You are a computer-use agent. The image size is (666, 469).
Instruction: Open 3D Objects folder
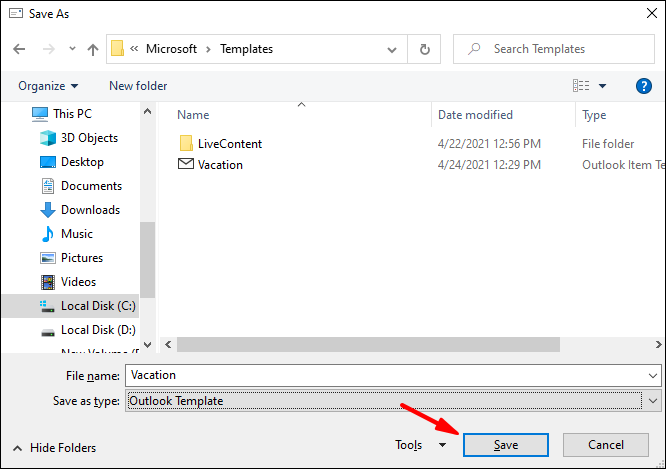coord(89,138)
